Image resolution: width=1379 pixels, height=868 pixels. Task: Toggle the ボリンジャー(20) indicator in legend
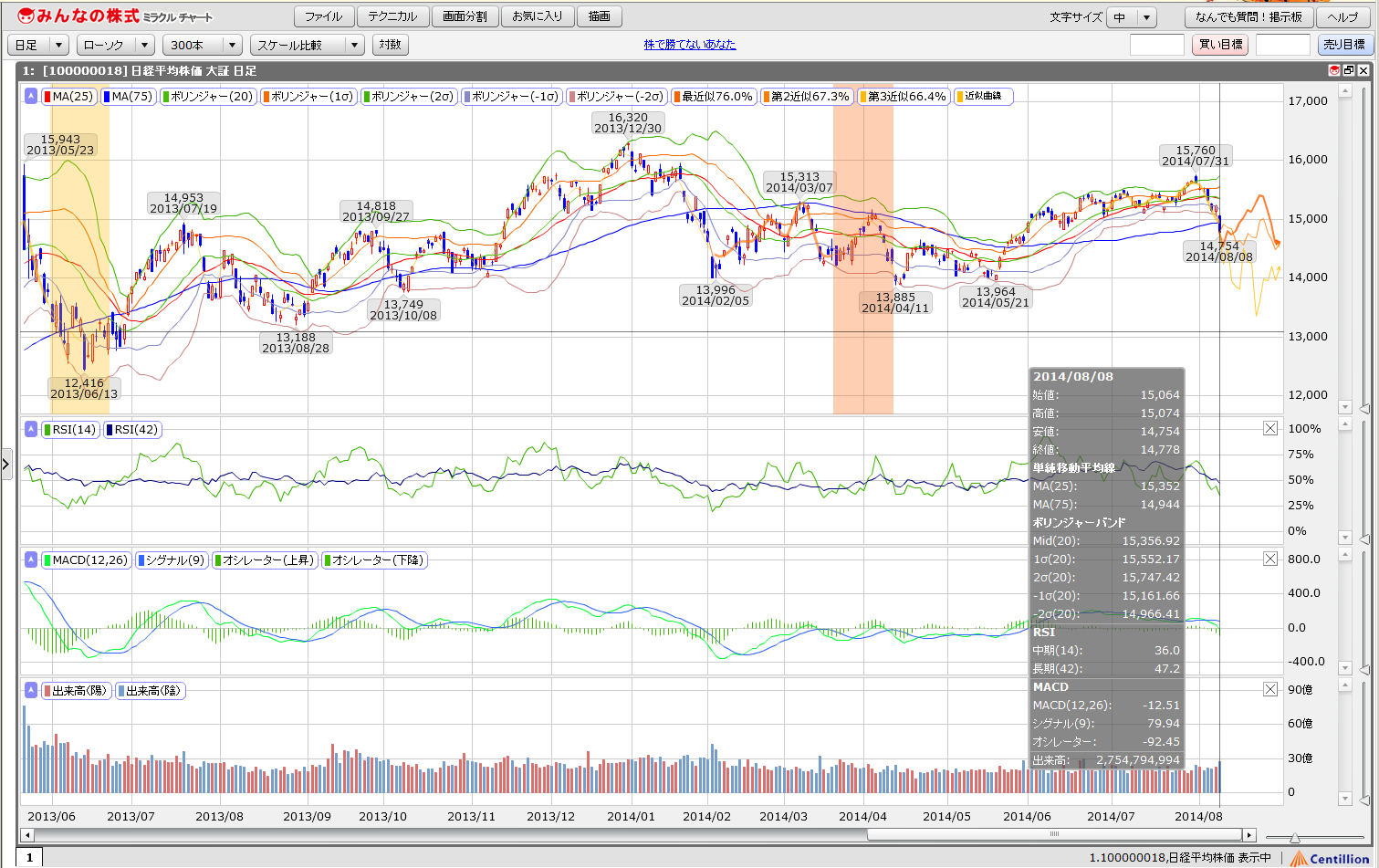click(207, 96)
